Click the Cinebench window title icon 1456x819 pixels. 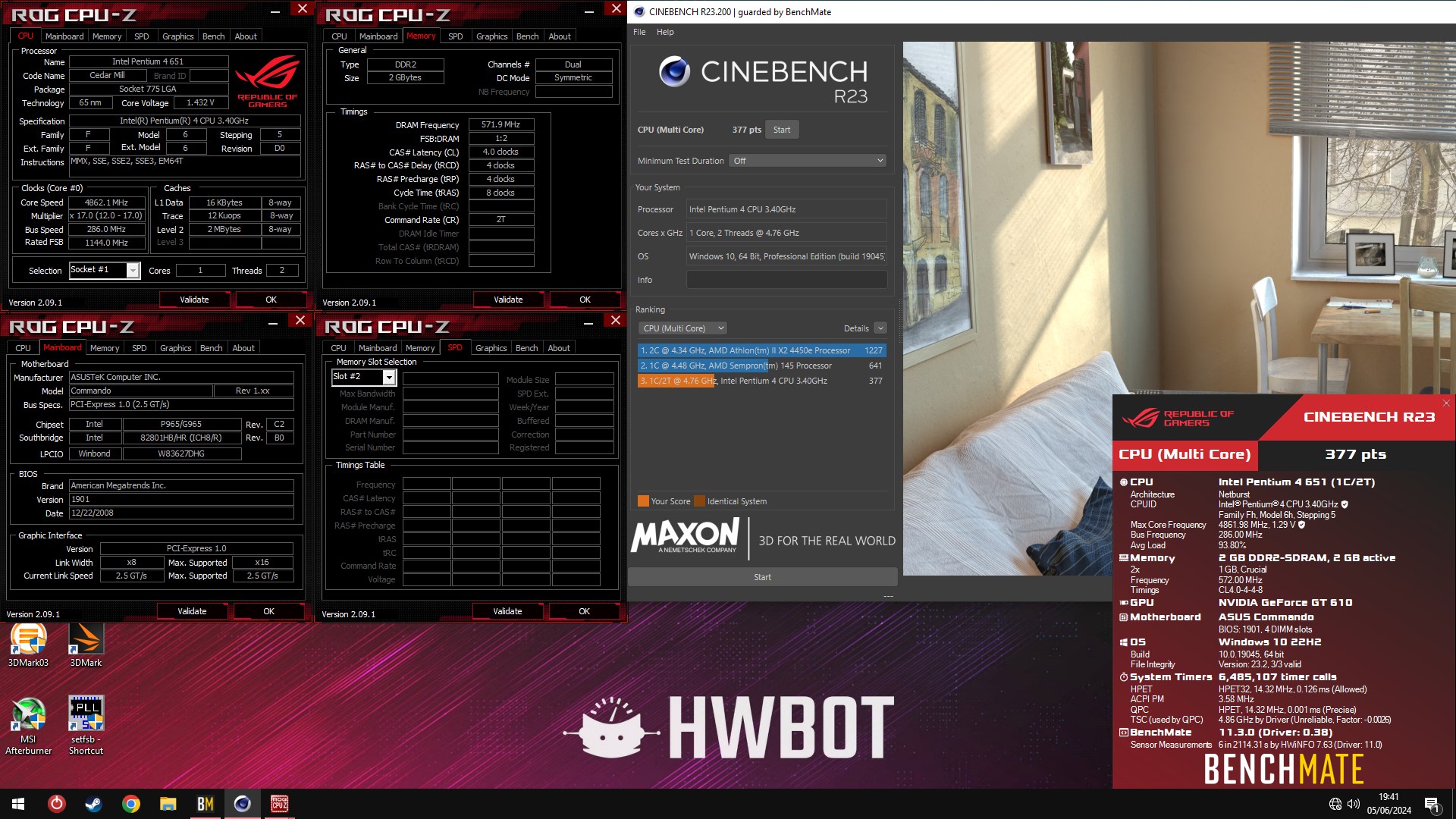click(639, 11)
